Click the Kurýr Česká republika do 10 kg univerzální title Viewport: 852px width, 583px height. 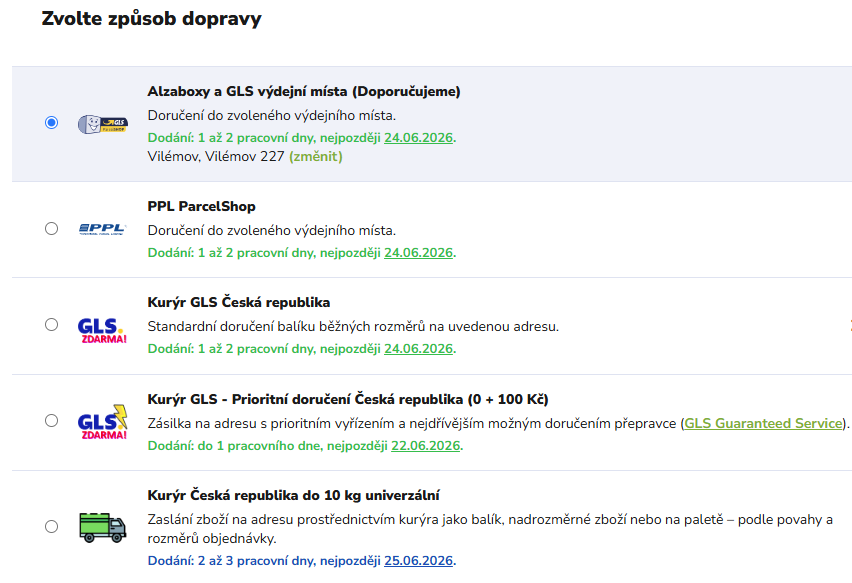(x=293, y=496)
